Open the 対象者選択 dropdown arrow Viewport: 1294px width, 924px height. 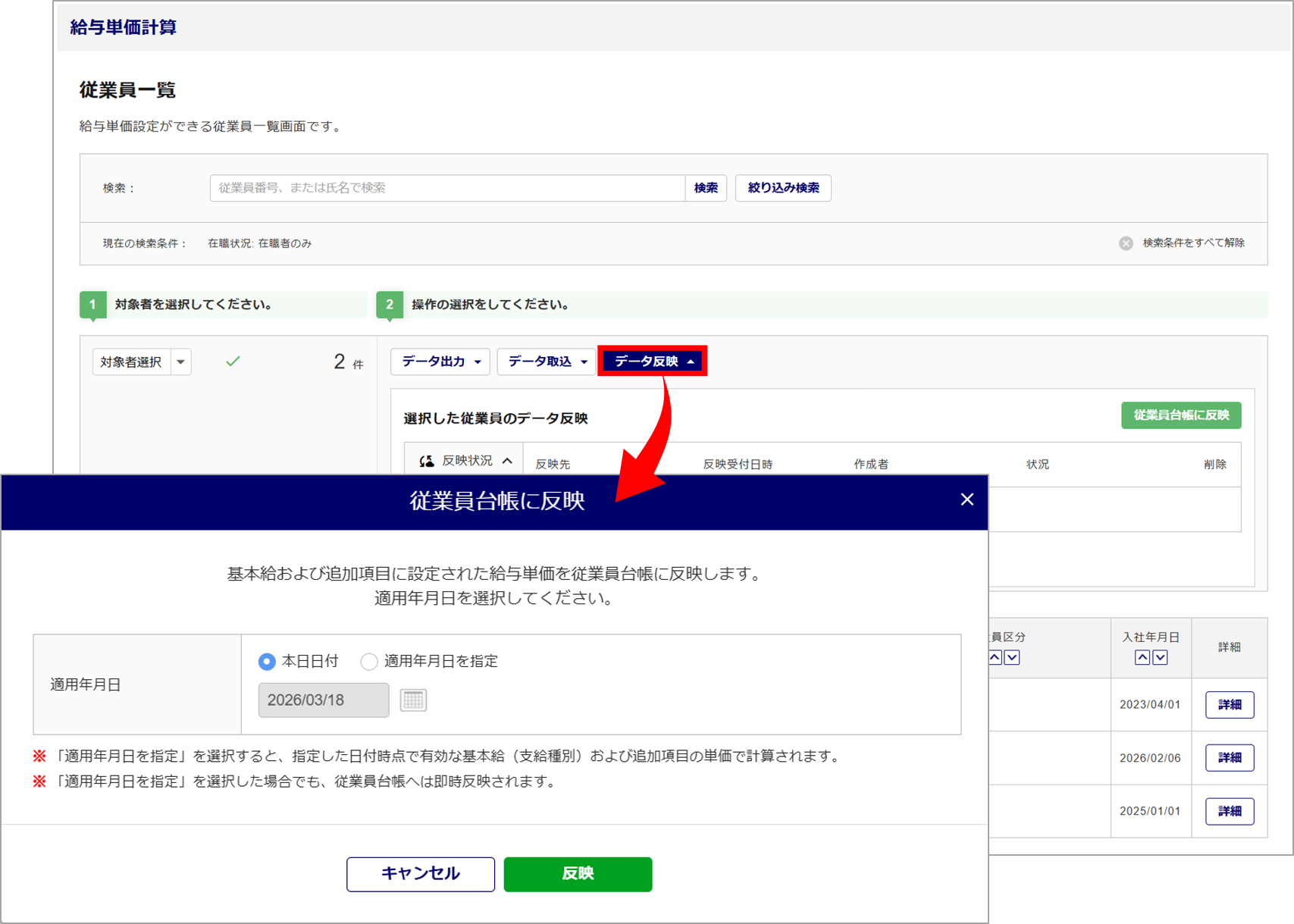180,362
